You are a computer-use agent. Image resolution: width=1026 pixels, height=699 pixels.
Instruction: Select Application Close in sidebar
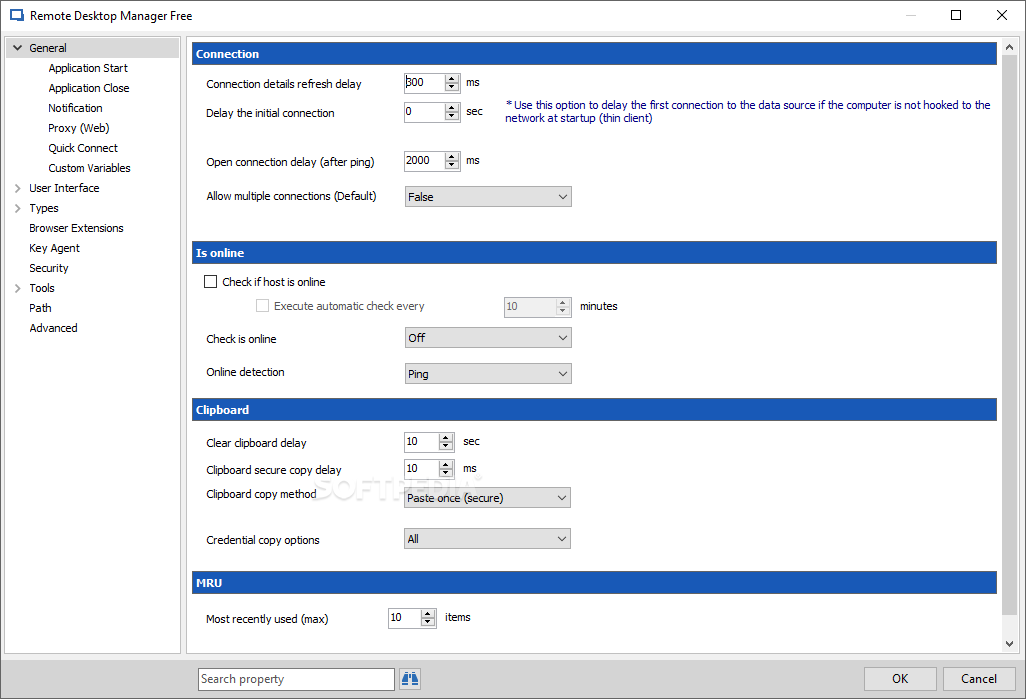point(88,88)
